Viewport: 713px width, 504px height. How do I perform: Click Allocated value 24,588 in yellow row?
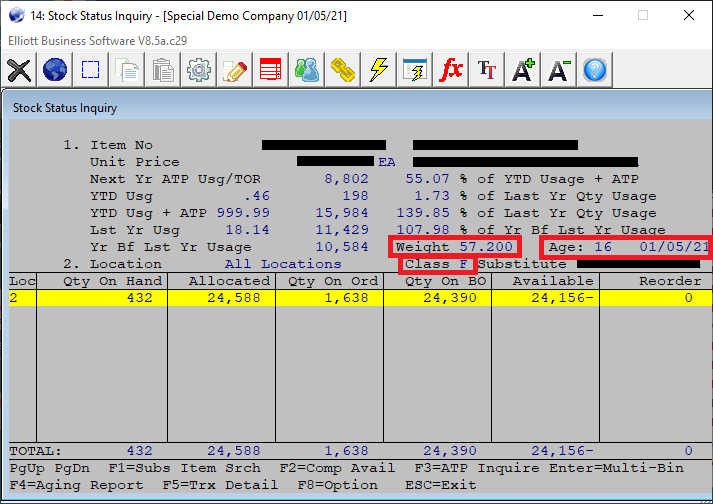234,298
